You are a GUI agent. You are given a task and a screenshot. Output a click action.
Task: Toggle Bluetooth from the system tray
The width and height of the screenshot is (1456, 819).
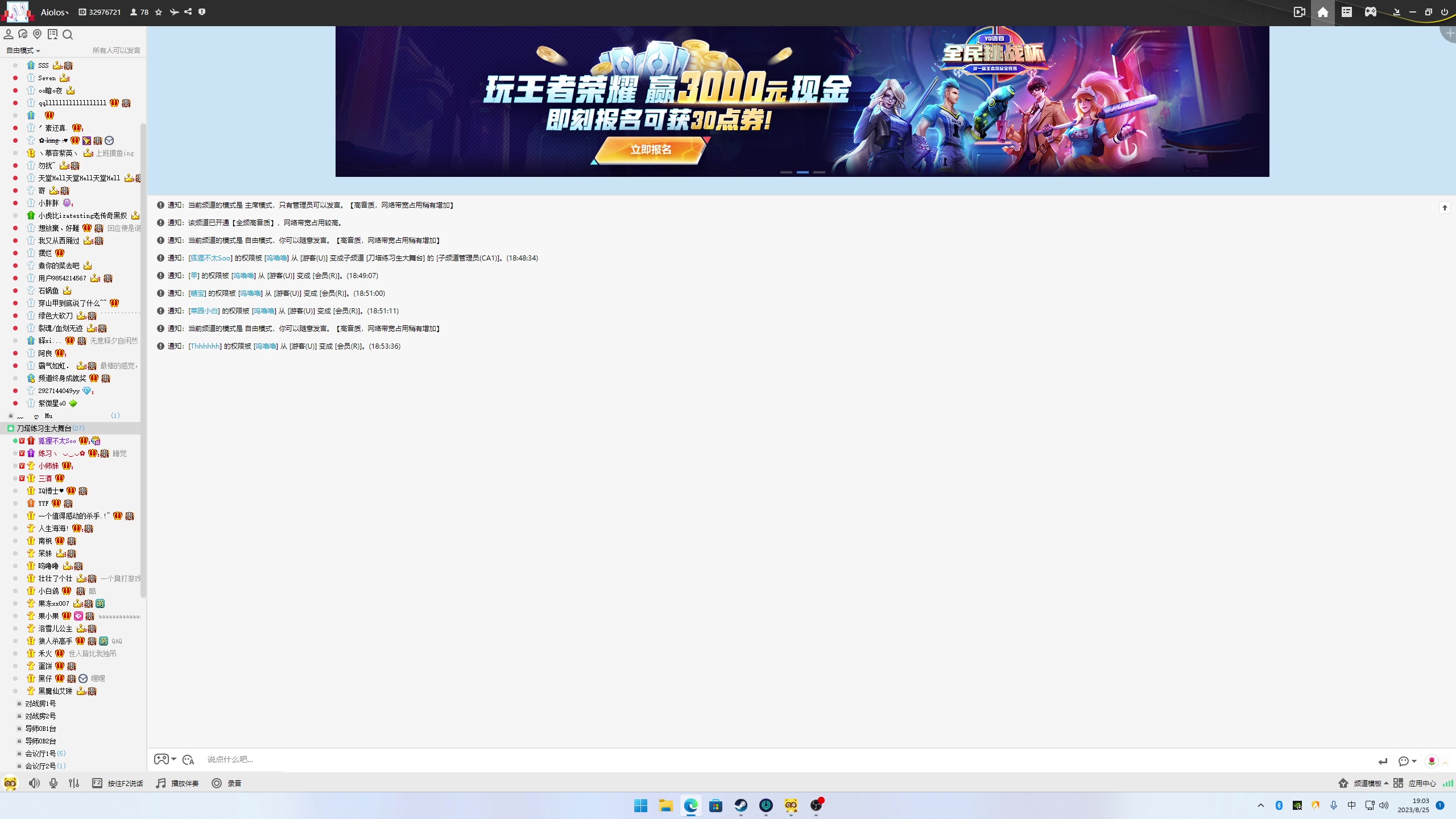click(1279, 805)
